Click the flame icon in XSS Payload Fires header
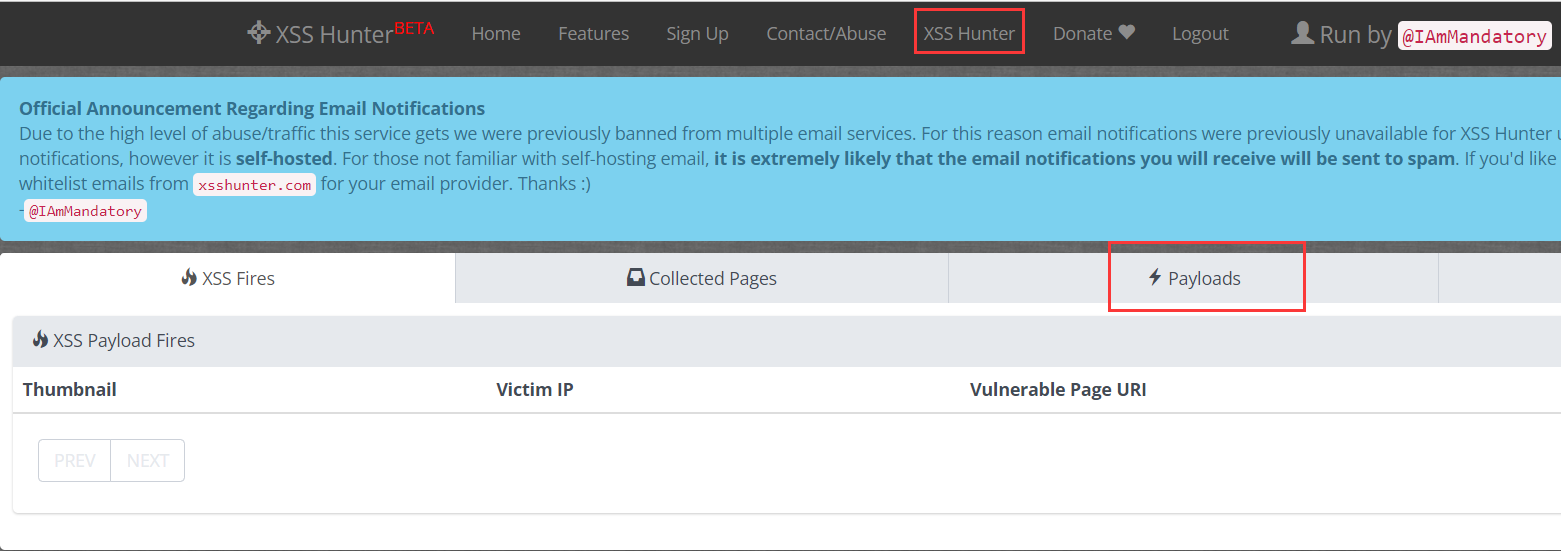Screen dimensions: 1561x551 40,340
